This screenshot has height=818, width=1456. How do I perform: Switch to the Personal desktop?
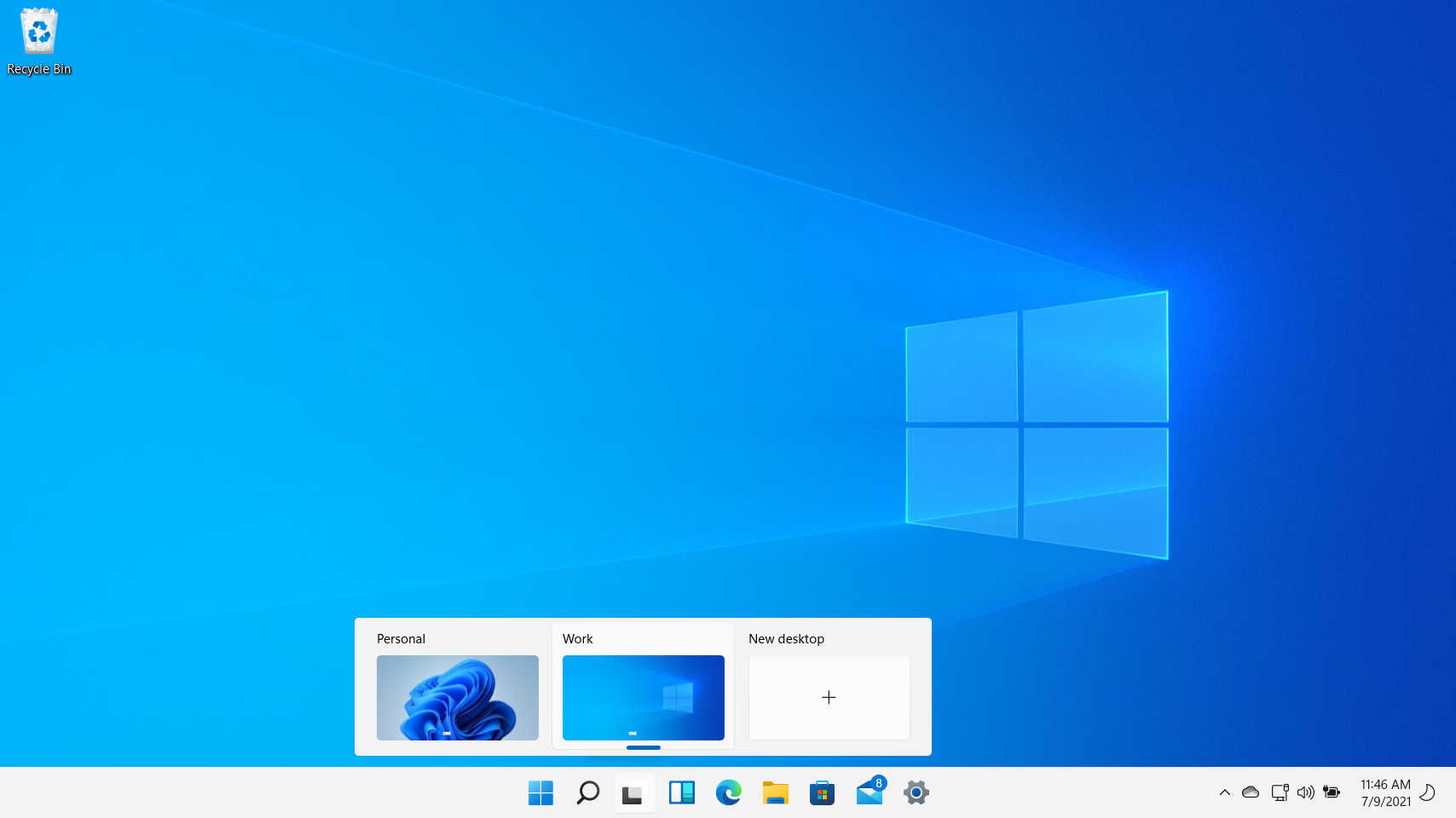point(457,697)
